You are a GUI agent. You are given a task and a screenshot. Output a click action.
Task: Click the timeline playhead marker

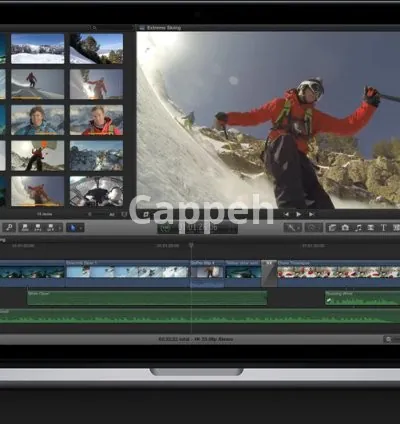tap(191, 245)
